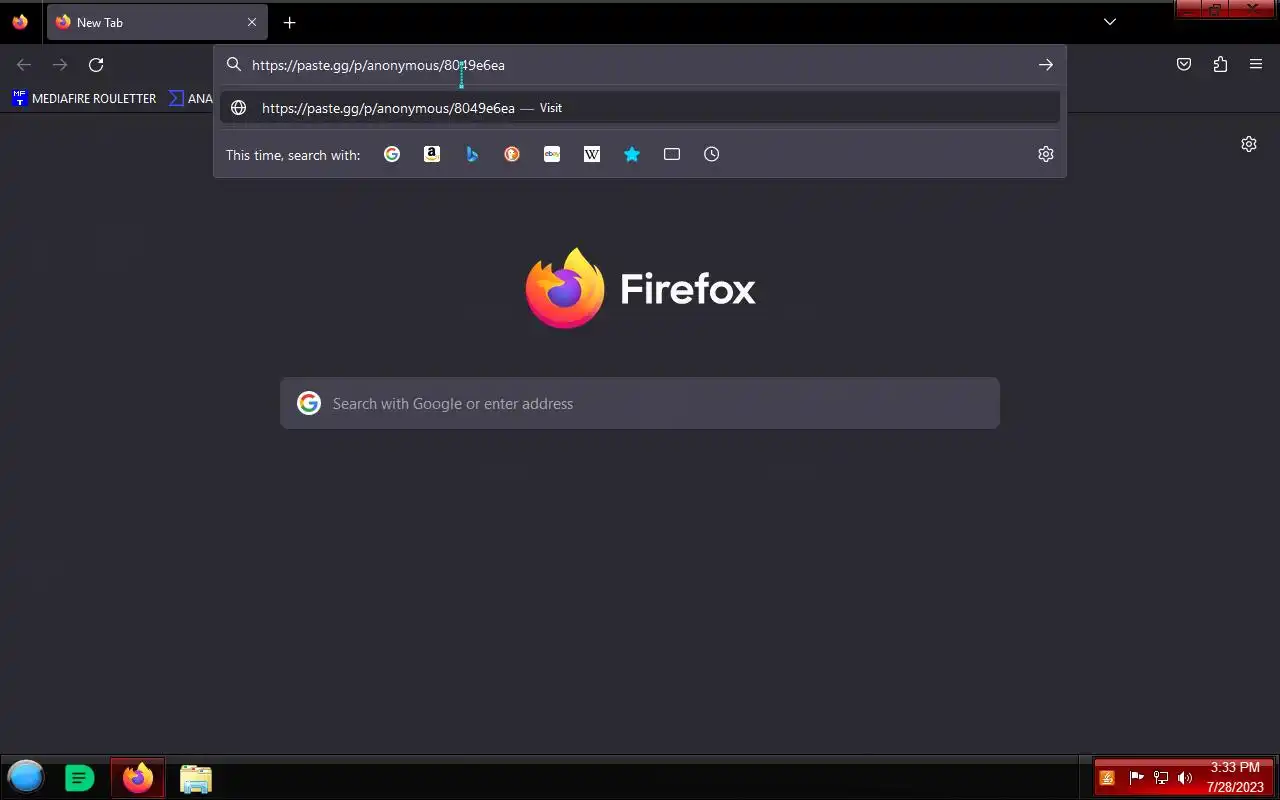1280x800 pixels.
Task: Search in Bookmarks using star icon
Action: pyautogui.click(x=632, y=154)
